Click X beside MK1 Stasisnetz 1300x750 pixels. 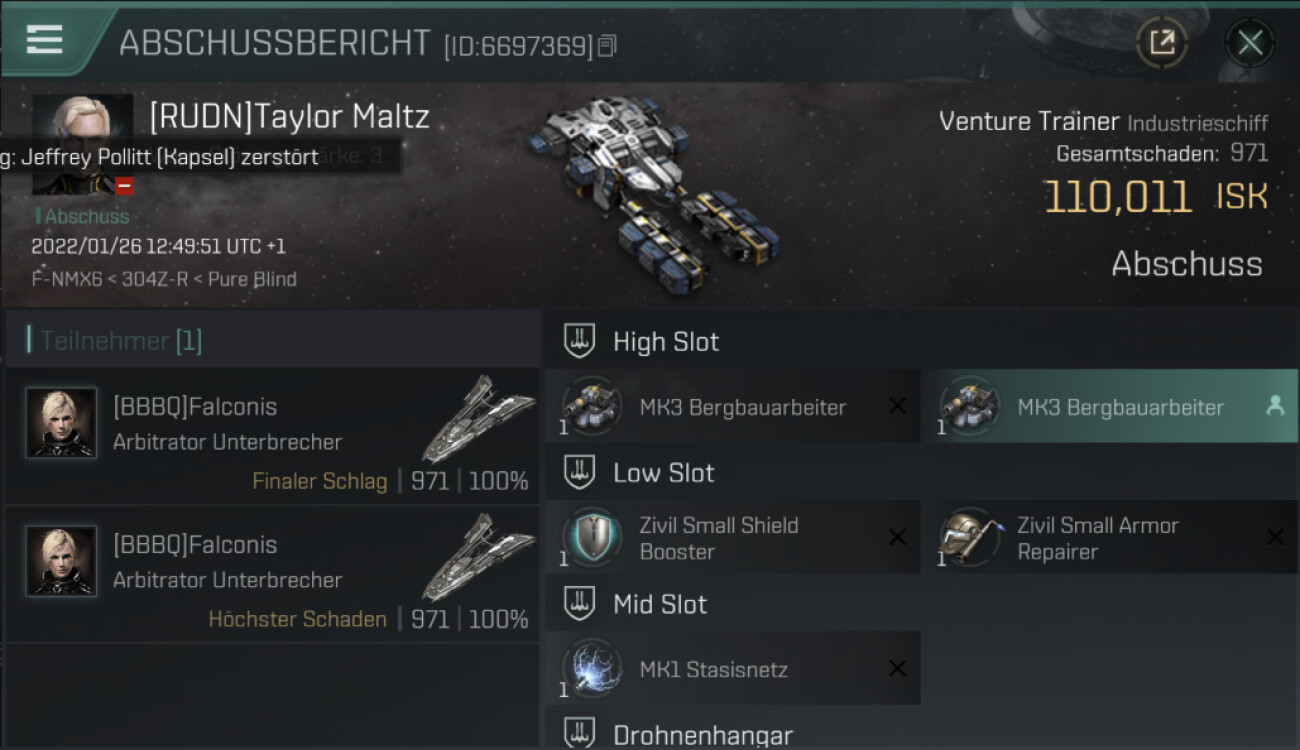(897, 668)
